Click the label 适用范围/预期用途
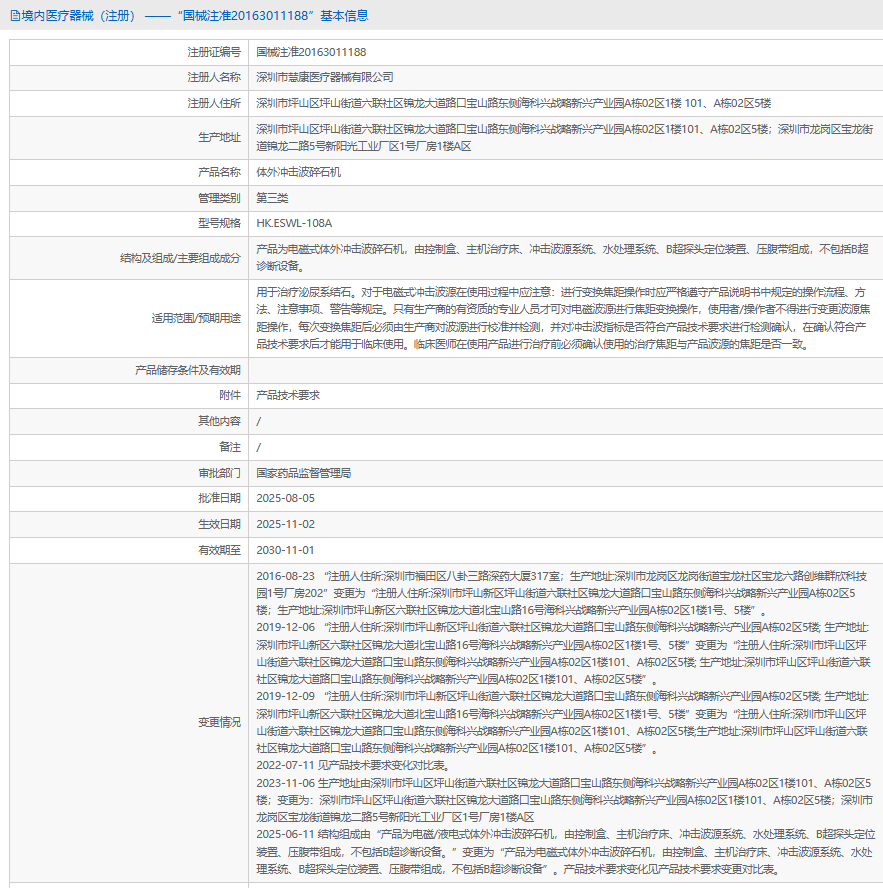 point(196,318)
